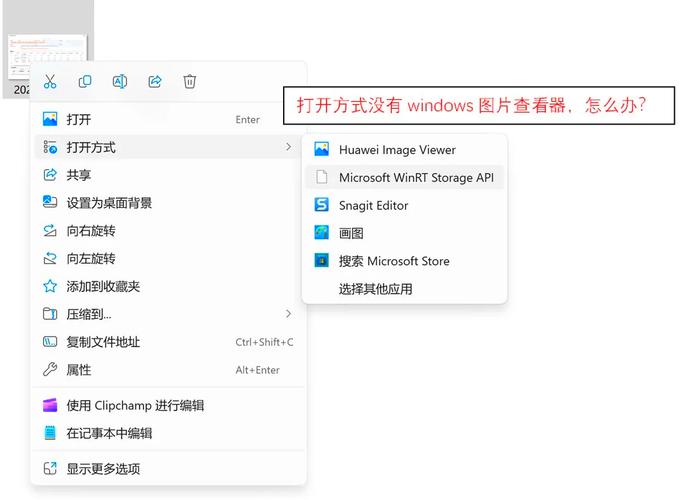Click the Notepad icon
Image resolution: width=700 pixels, height=500 pixels.
coord(50,433)
